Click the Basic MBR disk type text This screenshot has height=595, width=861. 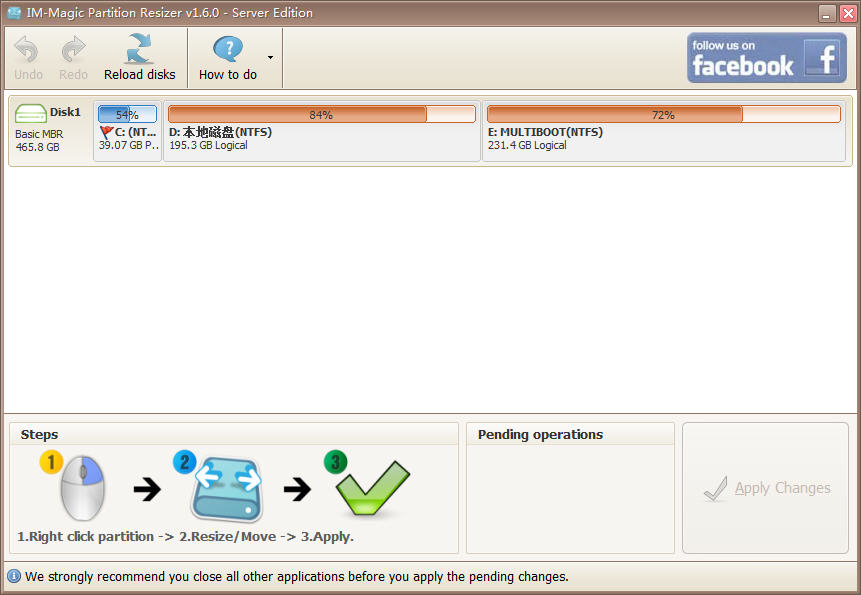pos(39,134)
